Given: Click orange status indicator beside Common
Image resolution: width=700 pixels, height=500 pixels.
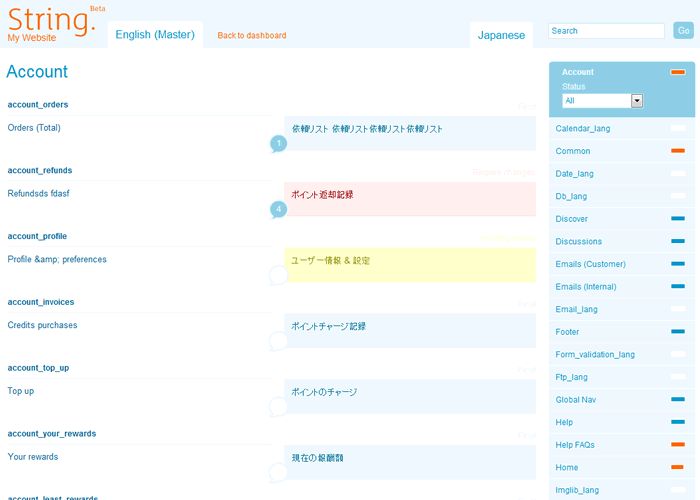Looking at the screenshot, I should click(677, 151).
